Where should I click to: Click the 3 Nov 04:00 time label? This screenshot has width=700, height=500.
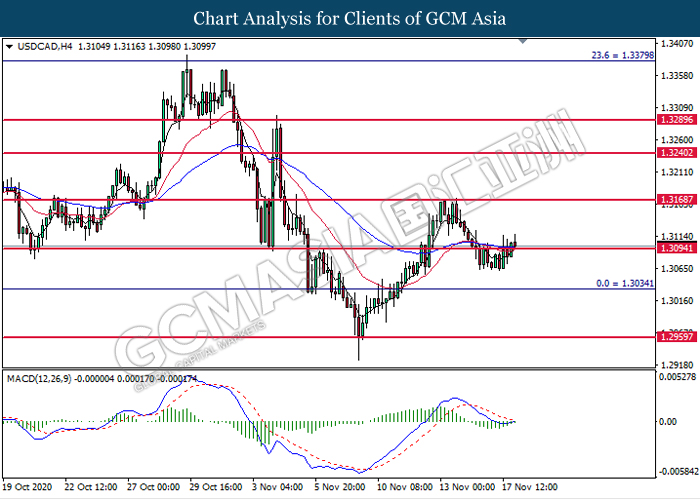point(278,487)
